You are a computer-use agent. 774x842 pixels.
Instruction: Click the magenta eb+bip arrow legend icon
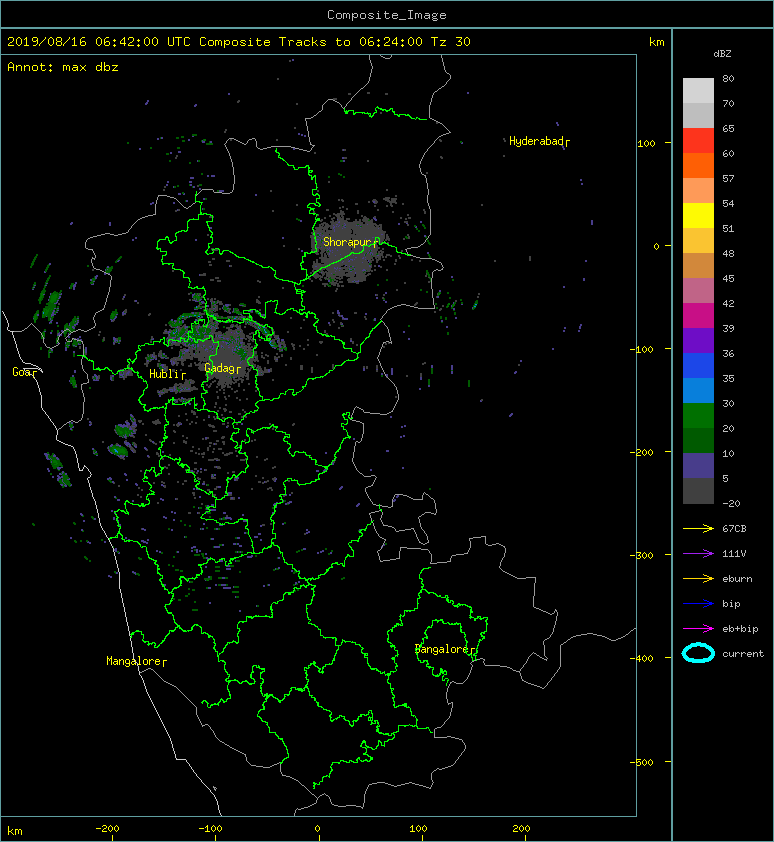pos(698,628)
